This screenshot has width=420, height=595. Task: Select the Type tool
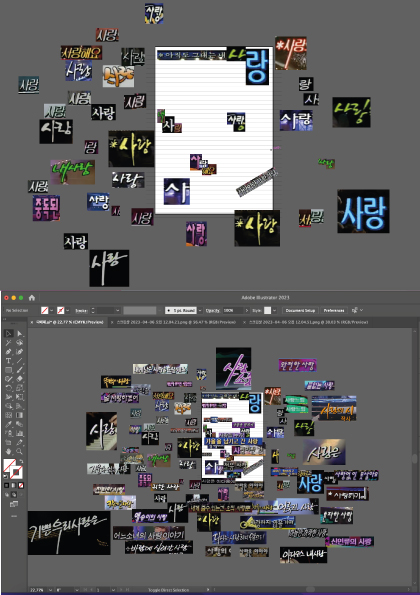pos(8,361)
